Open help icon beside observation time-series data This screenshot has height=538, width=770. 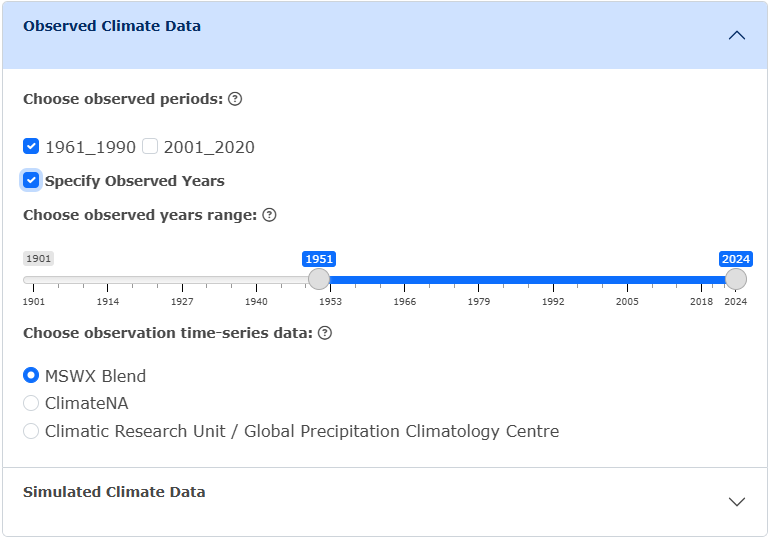[325, 333]
